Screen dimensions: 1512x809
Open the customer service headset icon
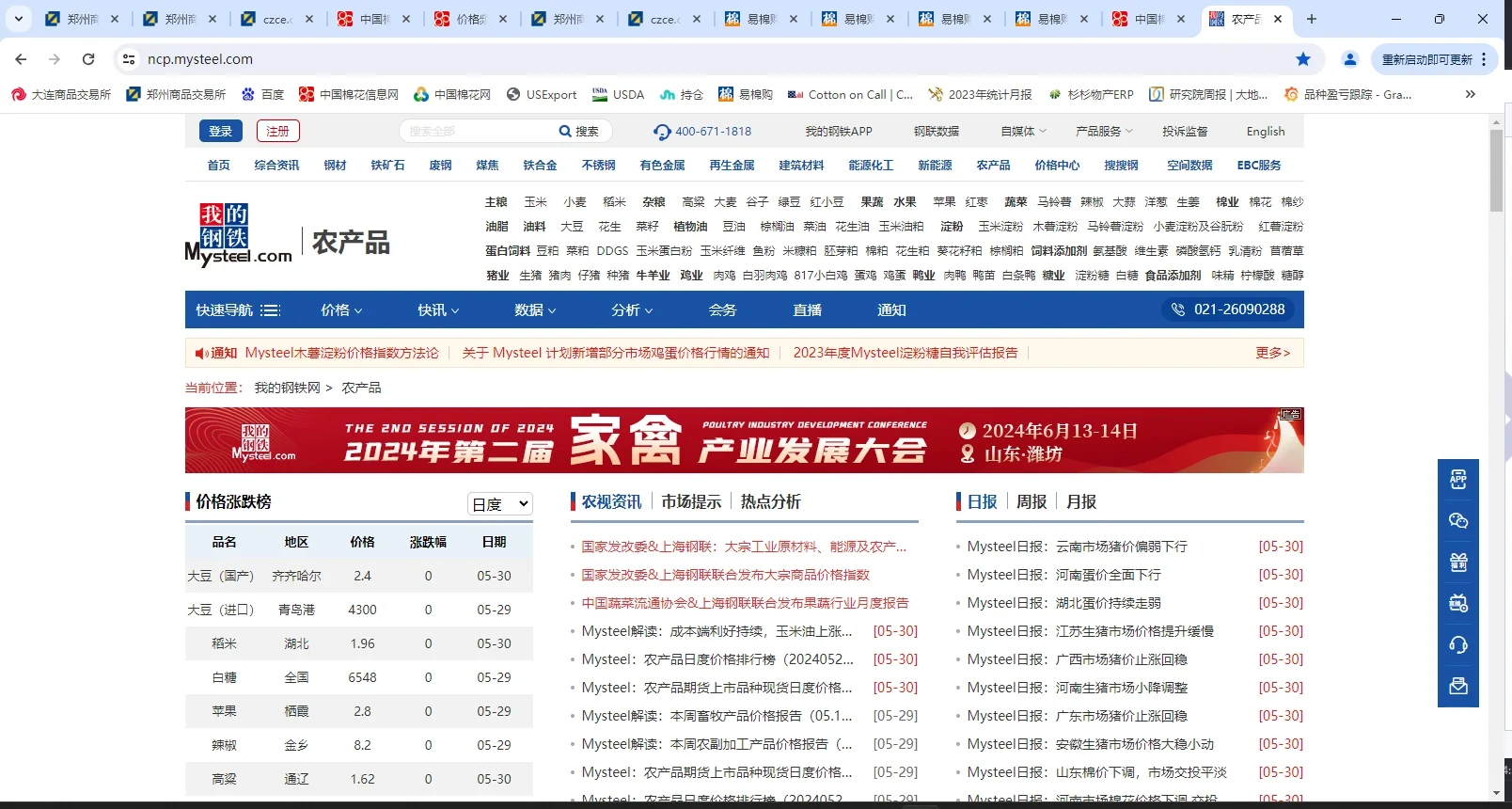pos(1458,645)
